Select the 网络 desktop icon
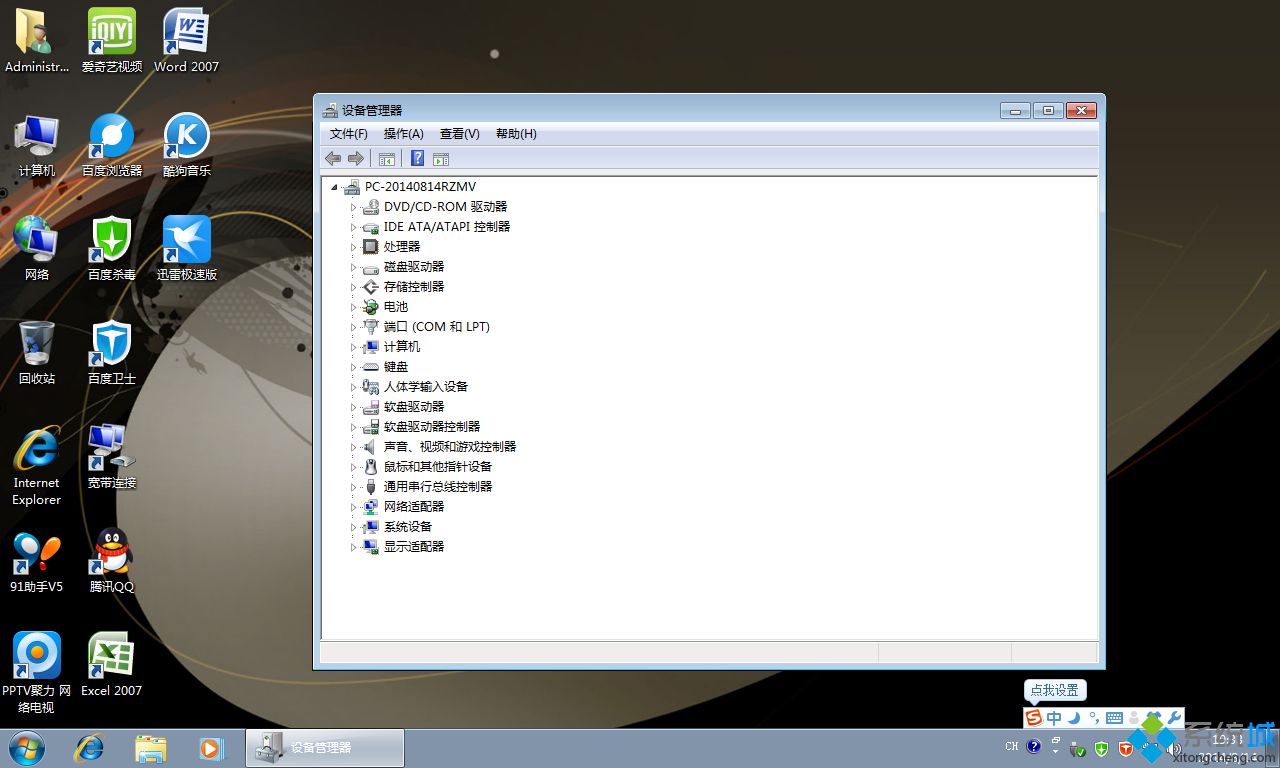Screen dimensions: 1280x768 coord(37,249)
